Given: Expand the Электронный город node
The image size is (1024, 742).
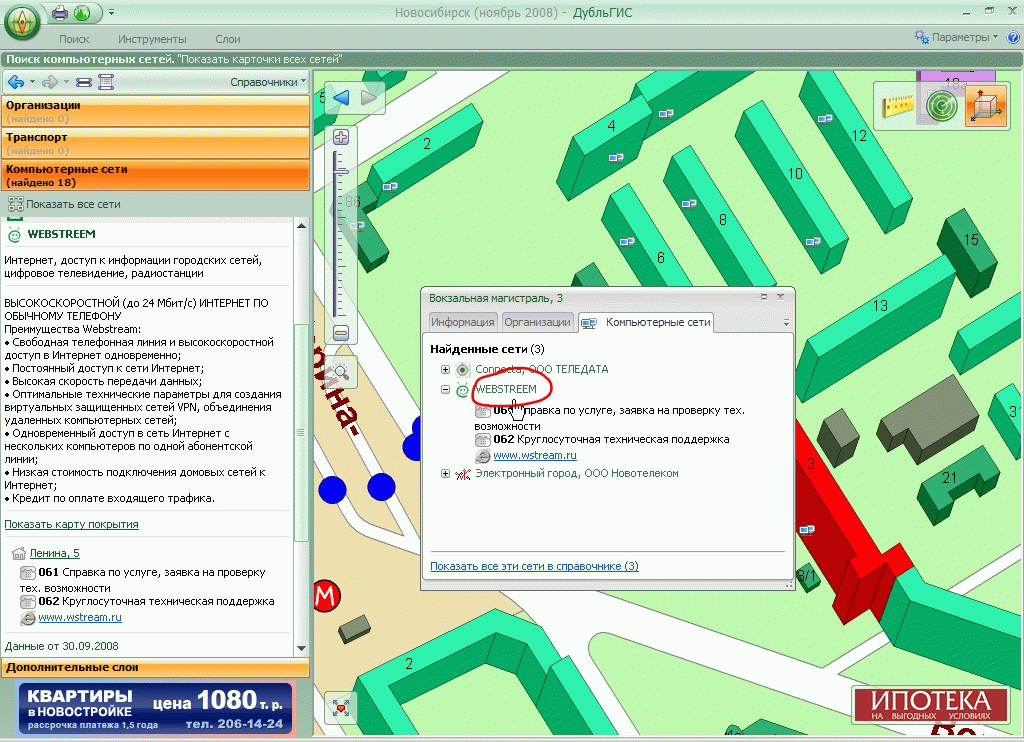Looking at the screenshot, I should tap(445, 474).
